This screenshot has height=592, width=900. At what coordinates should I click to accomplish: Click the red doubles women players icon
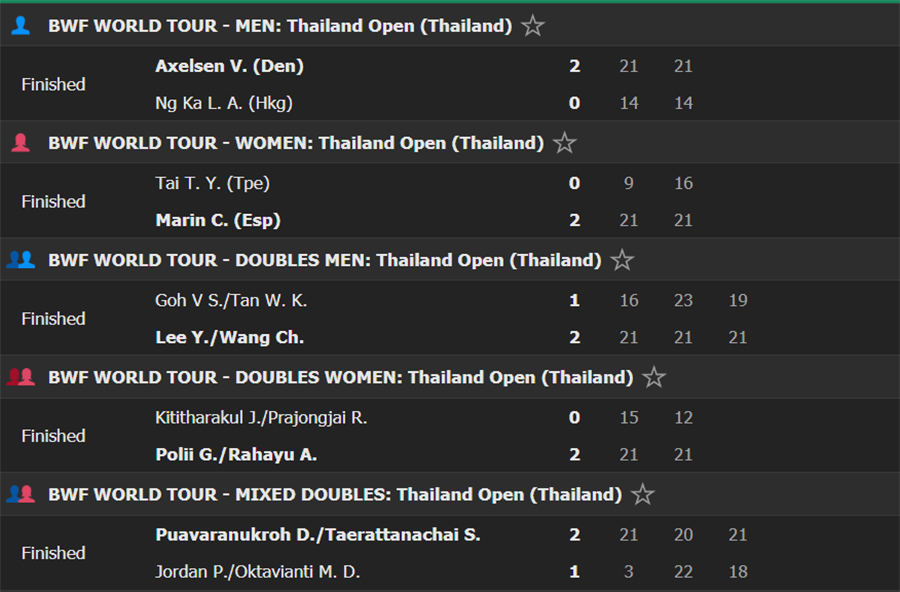(21, 377)
